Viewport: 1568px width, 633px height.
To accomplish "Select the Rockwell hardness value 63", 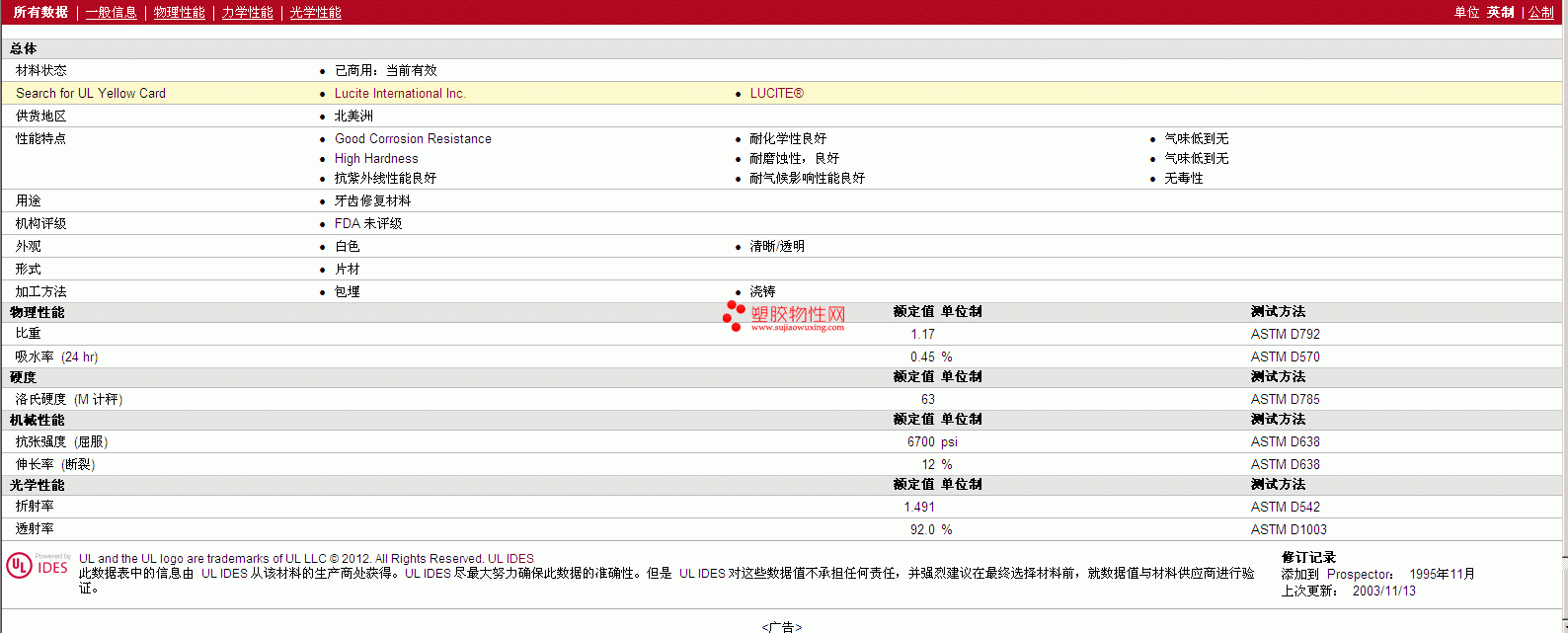I will (928, 399).
